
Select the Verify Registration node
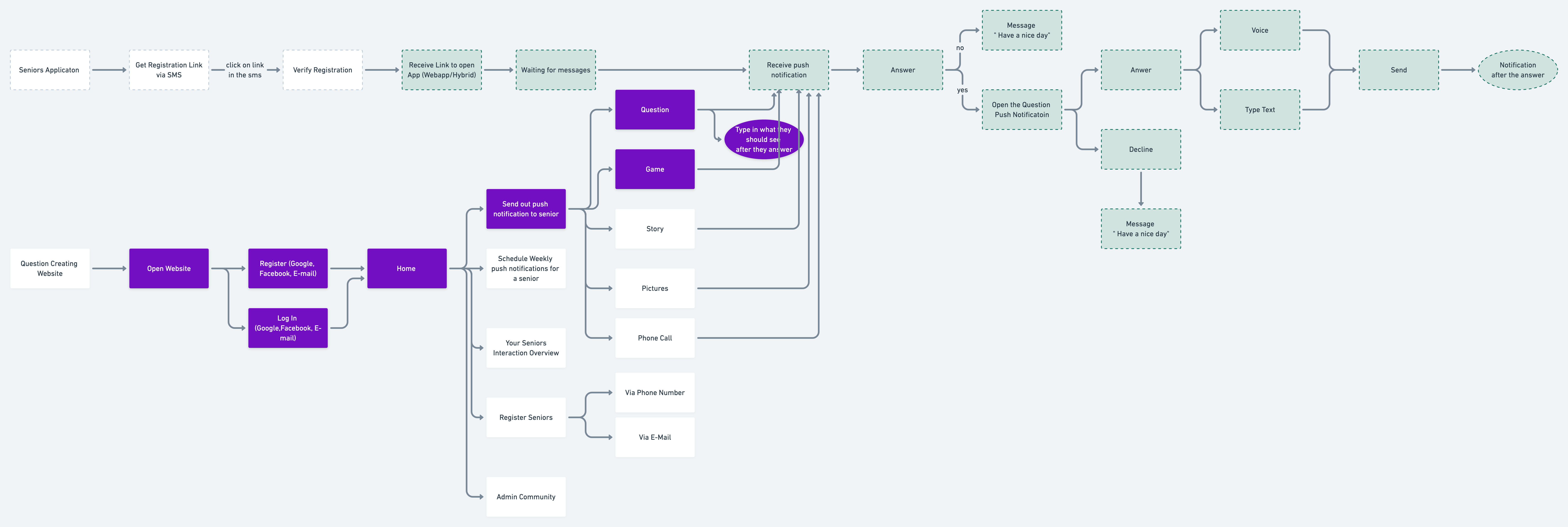(323, 70)
